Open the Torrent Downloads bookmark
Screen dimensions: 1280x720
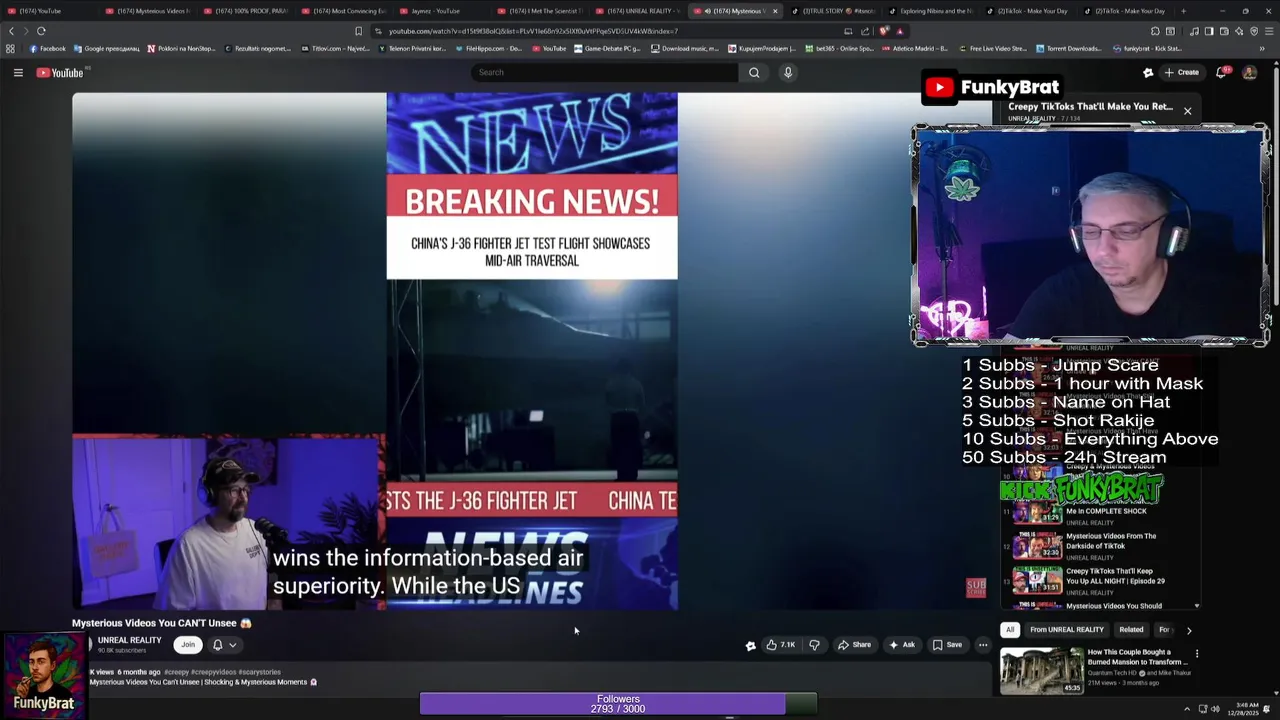(1068, 48)
